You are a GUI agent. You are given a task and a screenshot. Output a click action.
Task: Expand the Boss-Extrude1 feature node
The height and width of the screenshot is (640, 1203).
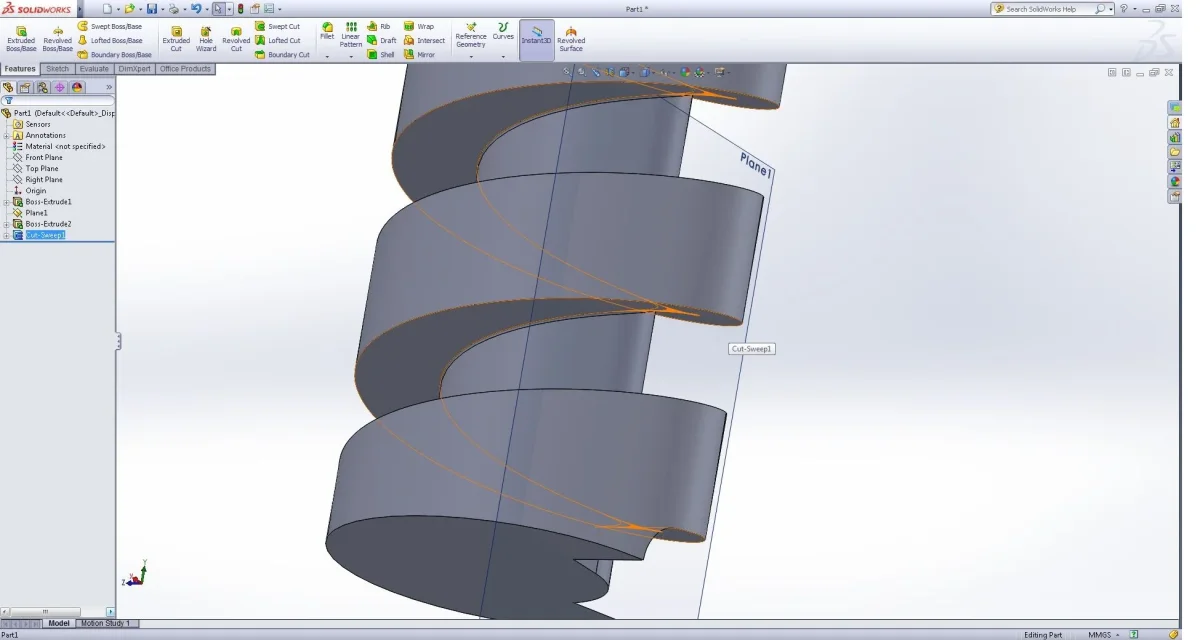point(7,202)
